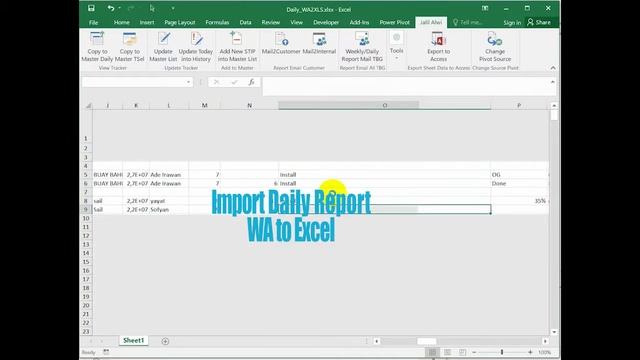
Task: Select row 9 header
Action: 86,209
